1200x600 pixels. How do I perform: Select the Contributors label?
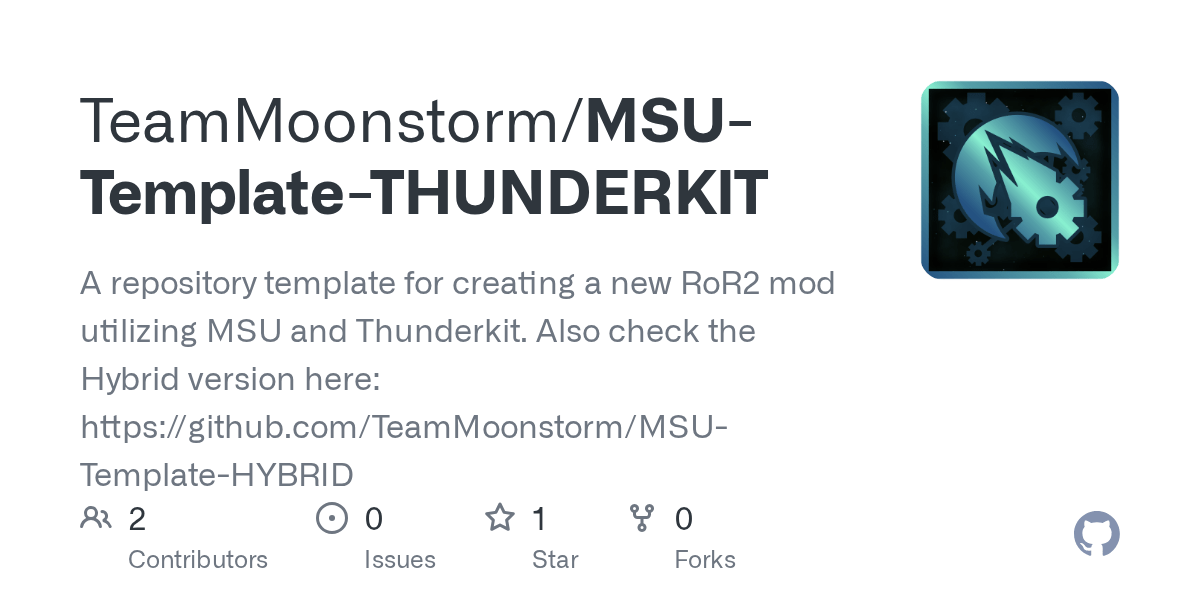point(198,559)
